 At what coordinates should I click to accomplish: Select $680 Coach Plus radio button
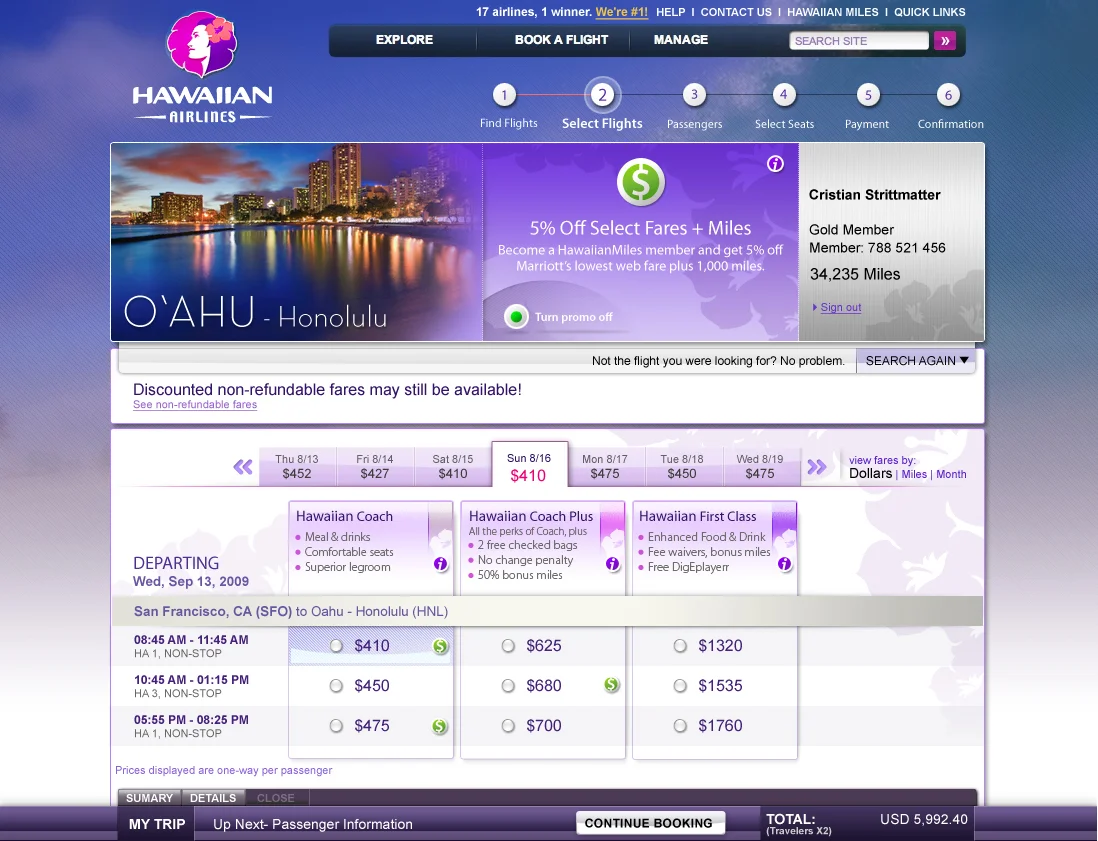click(508, 686)
